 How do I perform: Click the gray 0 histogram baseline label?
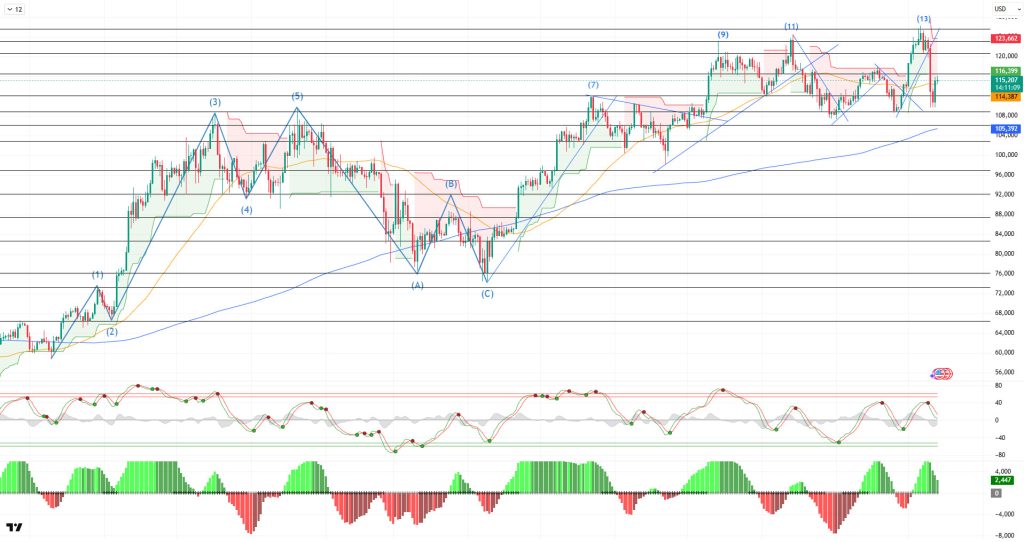[x=996, y=493]
